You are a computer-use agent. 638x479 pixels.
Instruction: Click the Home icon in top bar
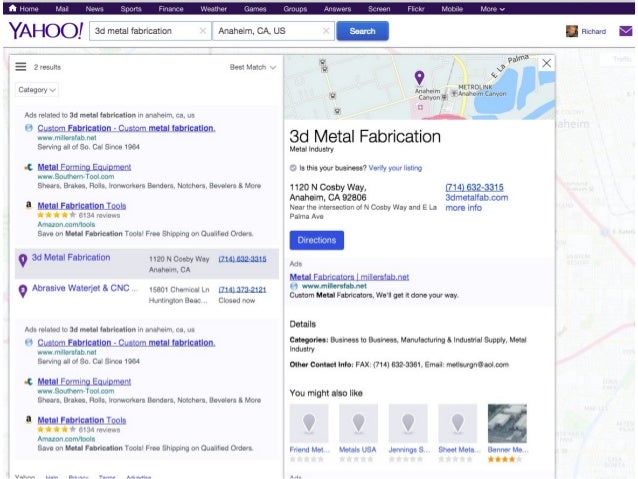[13, 8]
